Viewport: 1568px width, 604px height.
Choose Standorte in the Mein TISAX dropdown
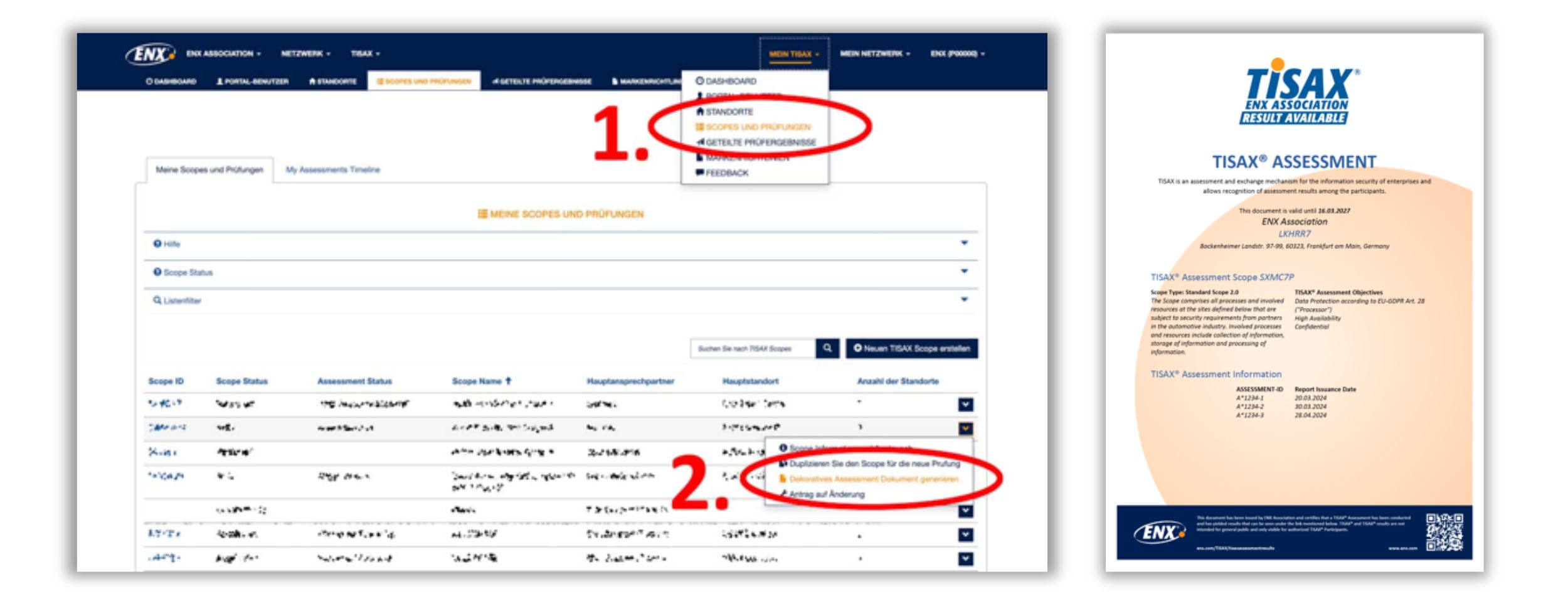coord(724,112)
